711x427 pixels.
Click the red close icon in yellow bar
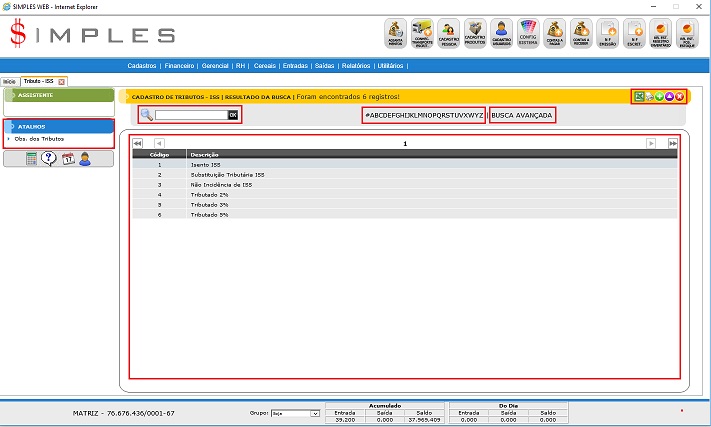(x=679, y=96)
